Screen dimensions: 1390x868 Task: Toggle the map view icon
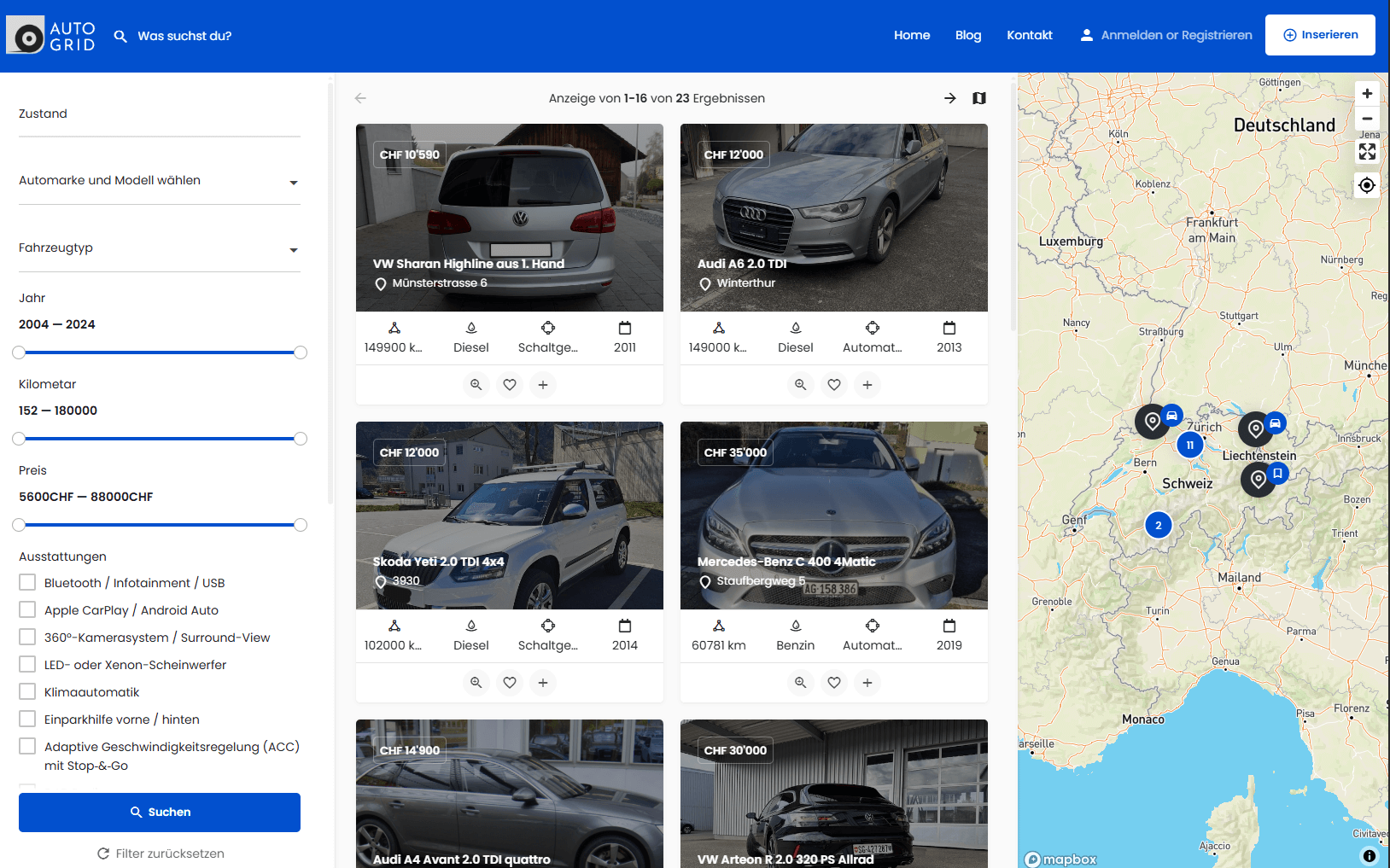tap(979, 98)
